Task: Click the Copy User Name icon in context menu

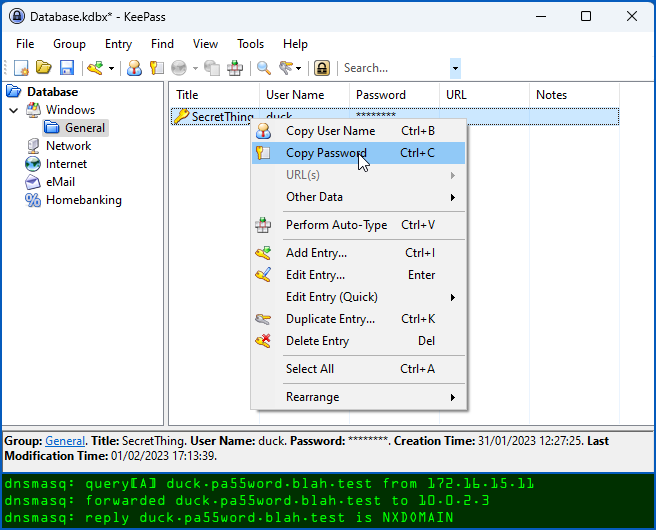Action: (x=263, y=131)
